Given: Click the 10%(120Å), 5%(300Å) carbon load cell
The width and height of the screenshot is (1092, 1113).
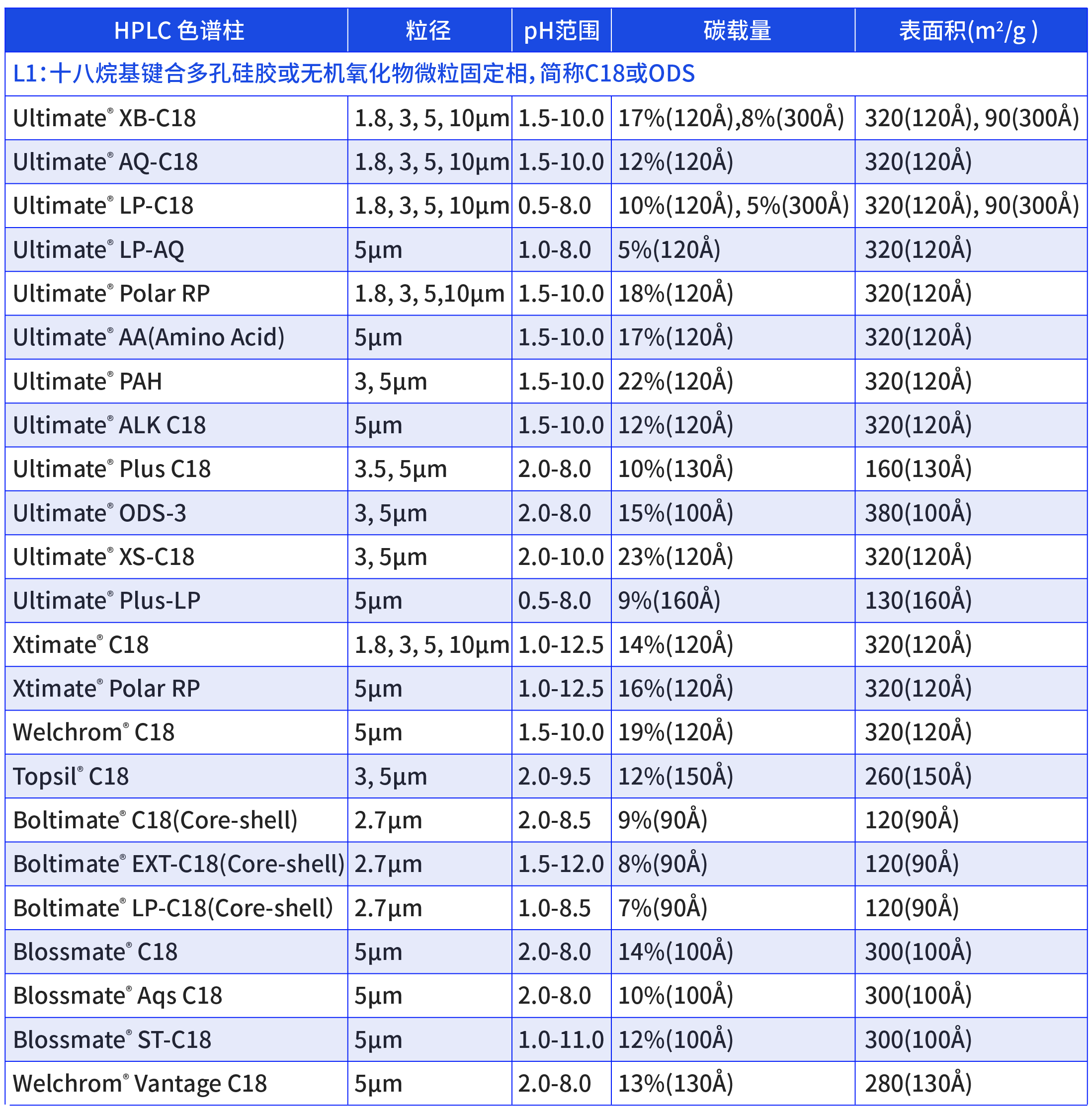Looking at the screenshot, I should 734,206.
